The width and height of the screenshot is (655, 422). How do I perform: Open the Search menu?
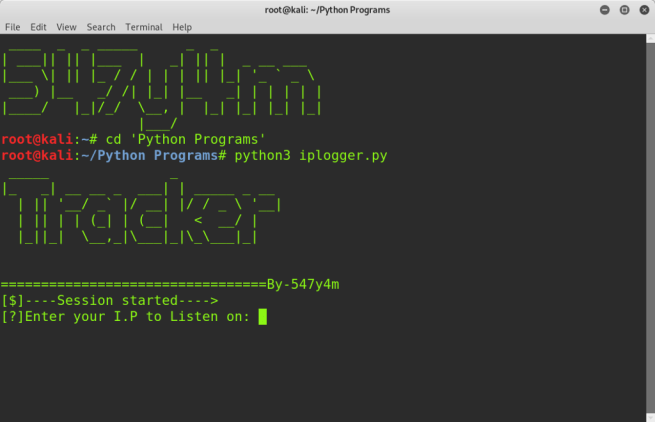click(x=101, y=27)
